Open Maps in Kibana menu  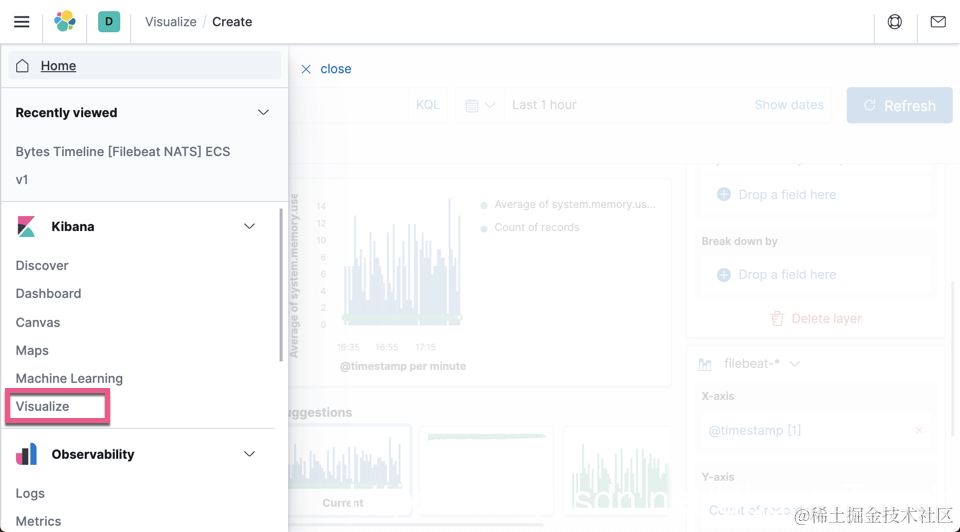[32, 351]
